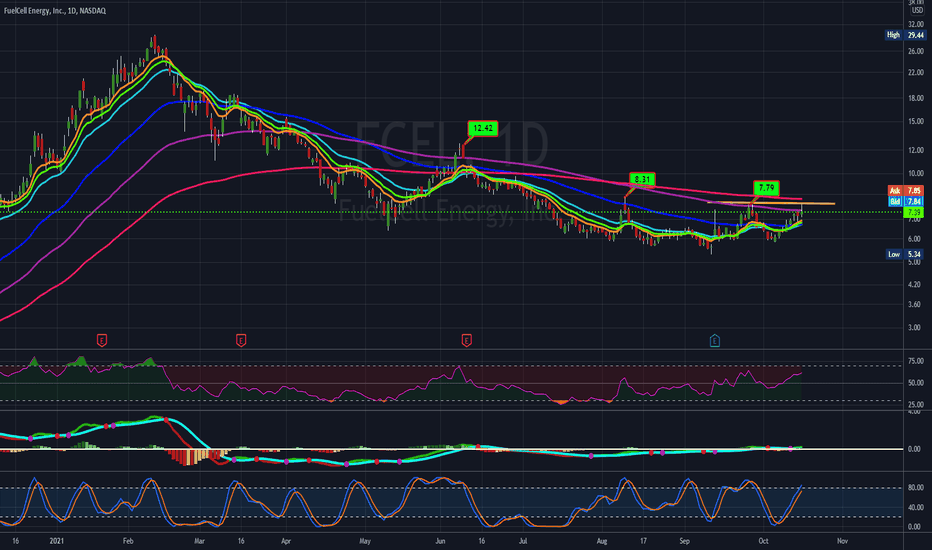Image resolution: width=932 pixels, height=550 pixels.
Task: Click the Sep label on time axis
Action: [x=685, y=541]
